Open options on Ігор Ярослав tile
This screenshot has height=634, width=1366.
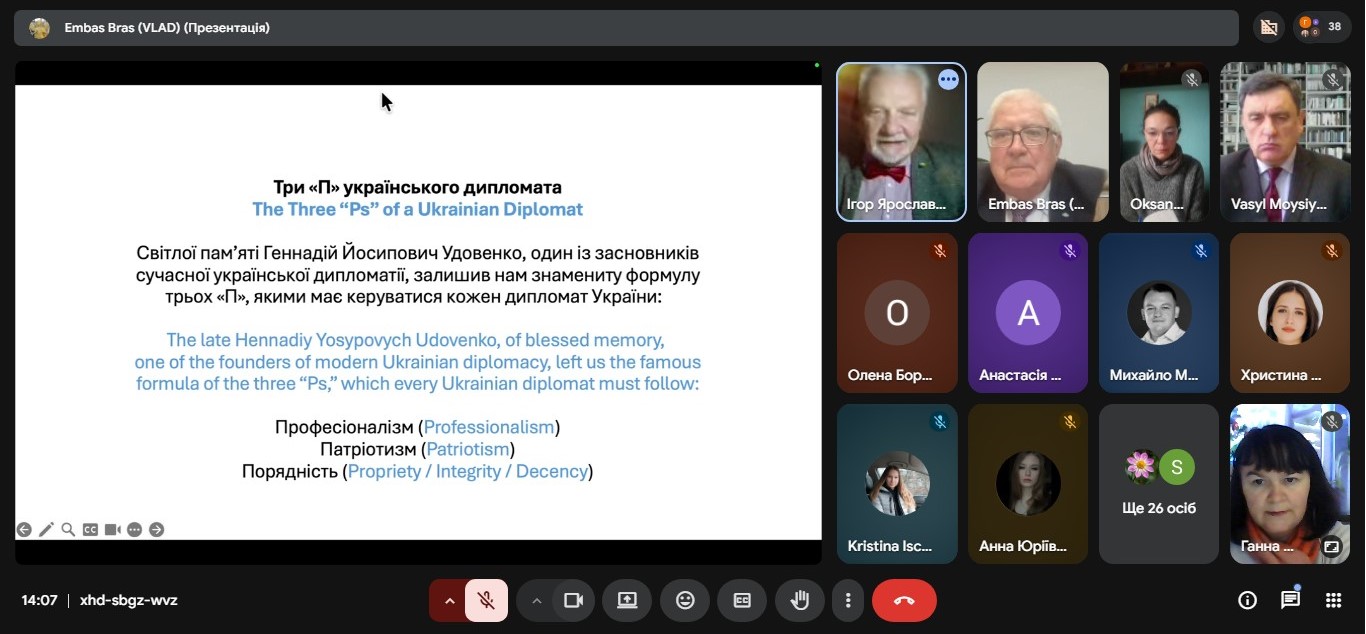[x=948, y=80]
